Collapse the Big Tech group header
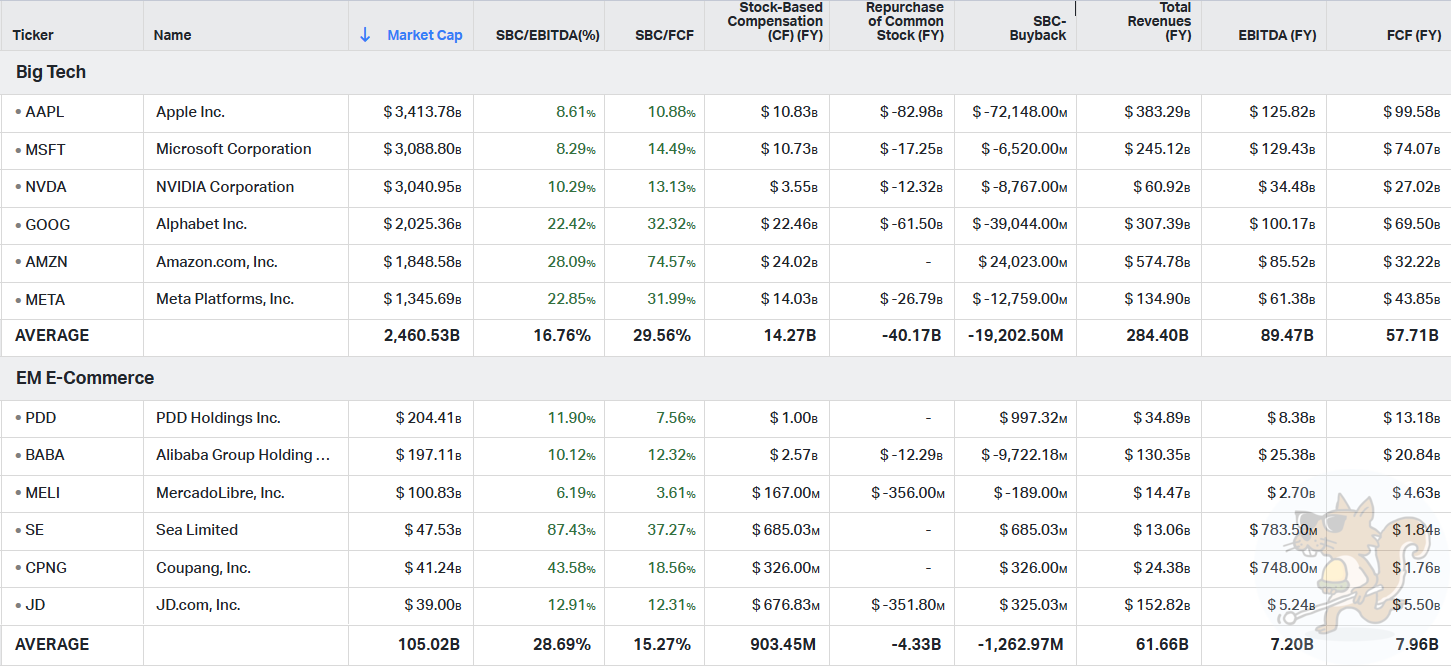Viewport: 1451px width, 666px height. click(51, 72)
